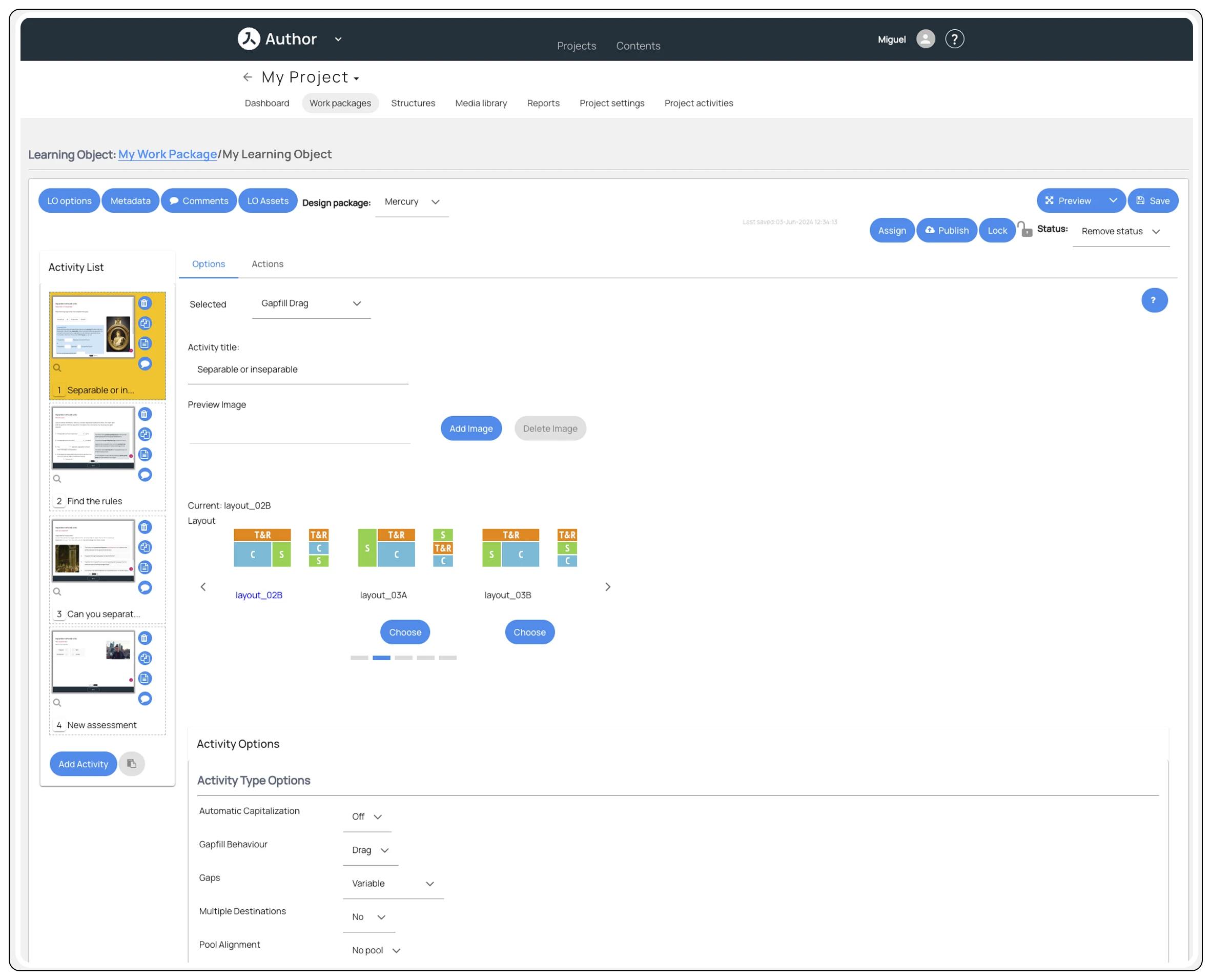
Task: Expand the Design package Mercury dropdown
Action: pyautogui.click(x=412, y=202)
